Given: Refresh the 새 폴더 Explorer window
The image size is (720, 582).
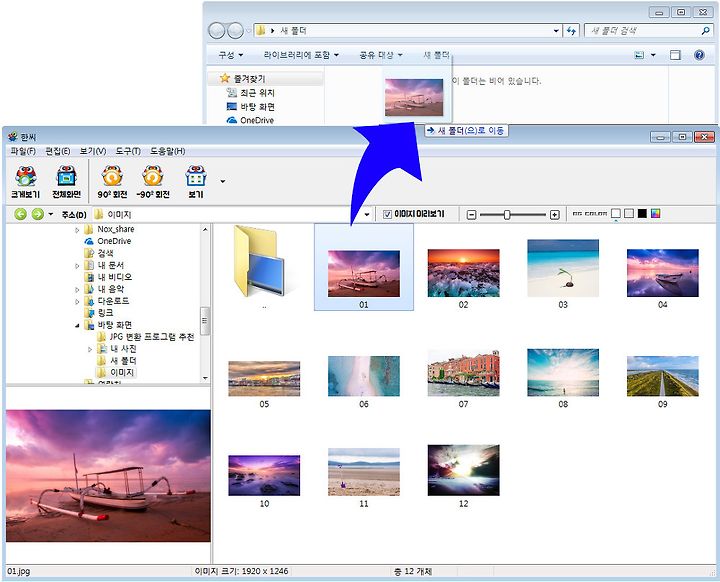Looking at the screenshot, I should tap(571, 31).
